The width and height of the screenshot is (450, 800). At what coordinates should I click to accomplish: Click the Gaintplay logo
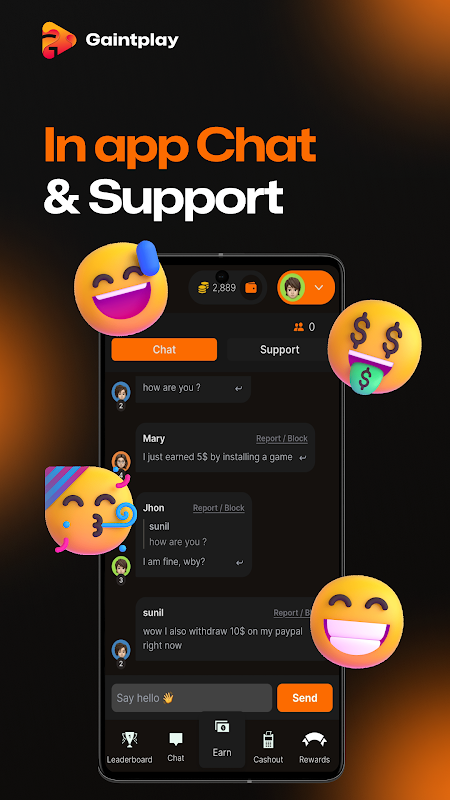[x=110, y=40]
